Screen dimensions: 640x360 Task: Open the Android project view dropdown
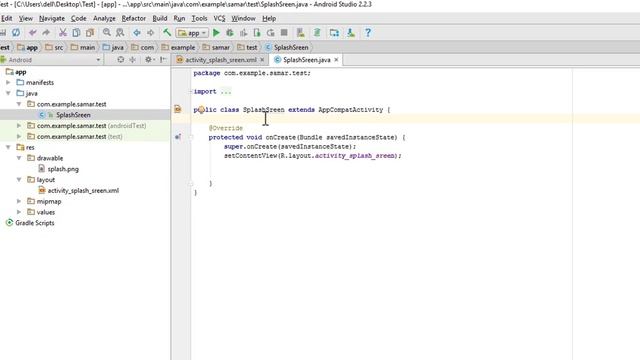coord(51,60)
